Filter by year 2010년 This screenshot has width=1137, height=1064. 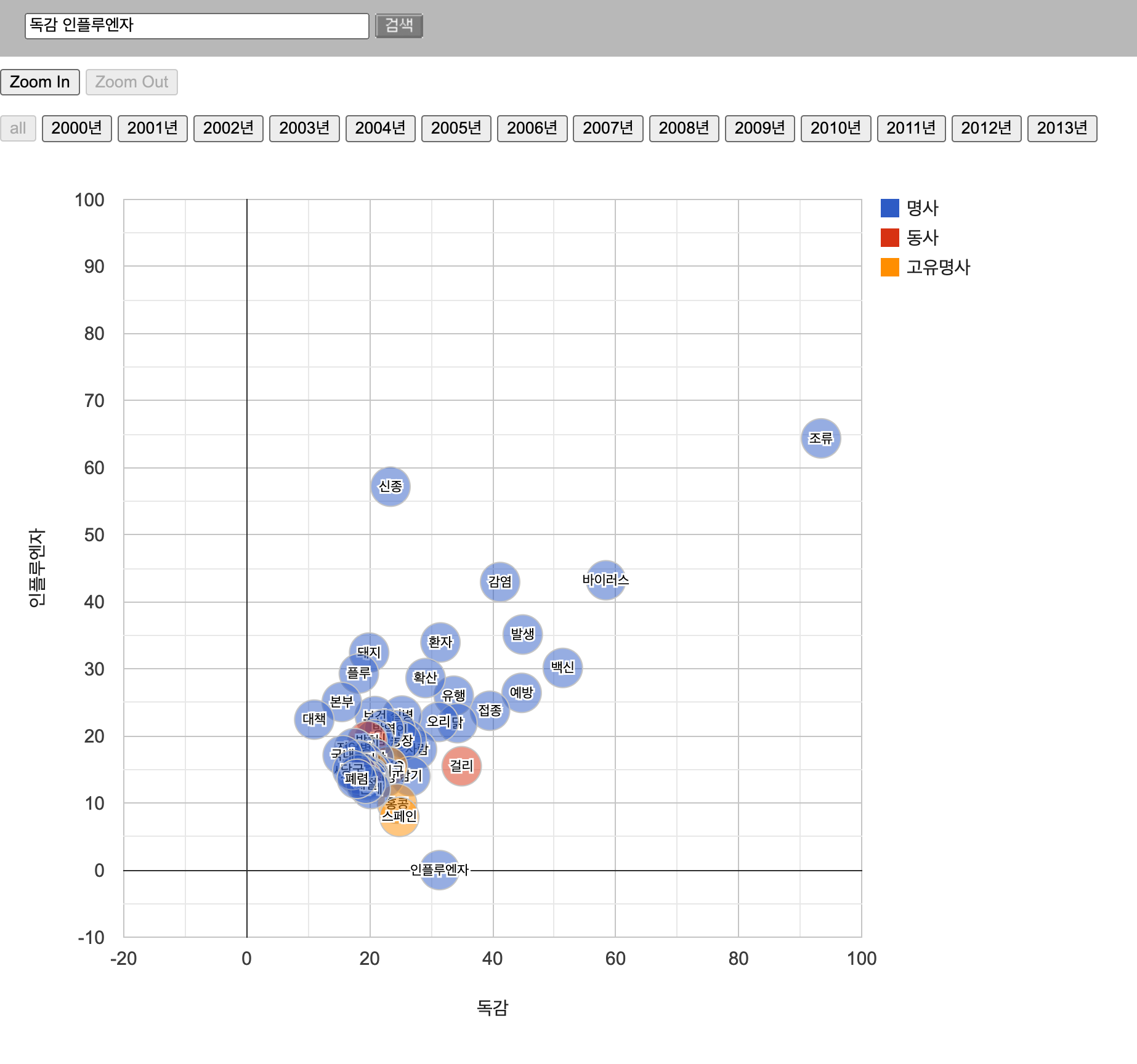(836, 128)
